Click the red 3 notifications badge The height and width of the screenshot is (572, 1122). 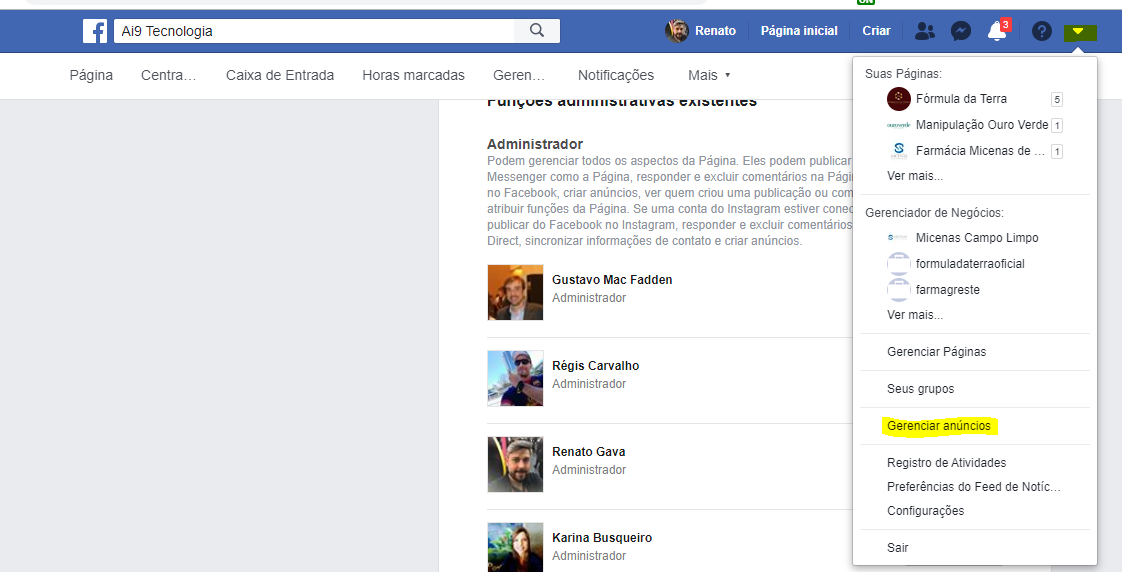pyautogui.click(x=1005, y=25)
